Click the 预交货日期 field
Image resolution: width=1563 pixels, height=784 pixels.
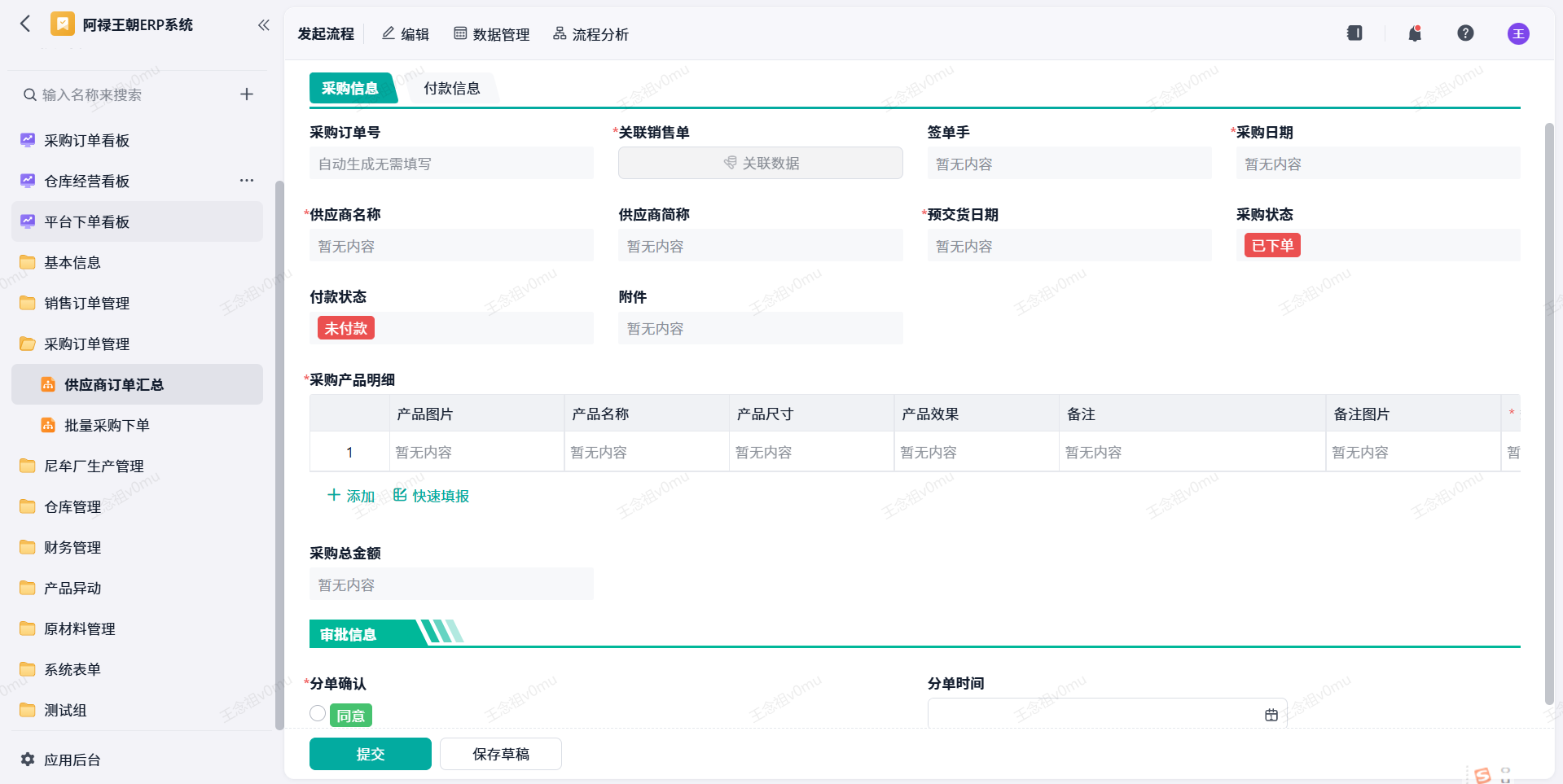click(x=1069, y=246)
